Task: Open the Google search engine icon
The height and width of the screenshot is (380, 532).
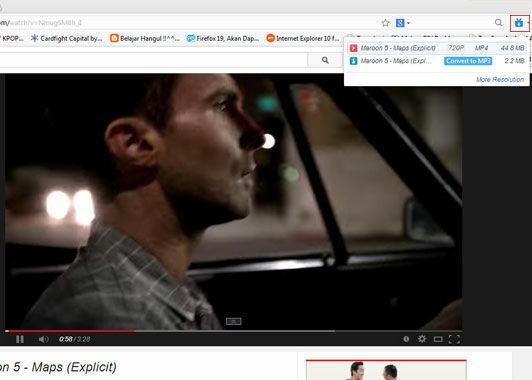Action: [400, 23]
